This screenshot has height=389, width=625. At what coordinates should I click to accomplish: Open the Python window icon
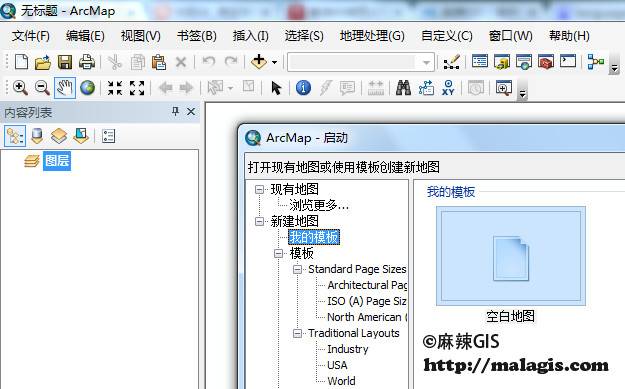tap(568, 61)
